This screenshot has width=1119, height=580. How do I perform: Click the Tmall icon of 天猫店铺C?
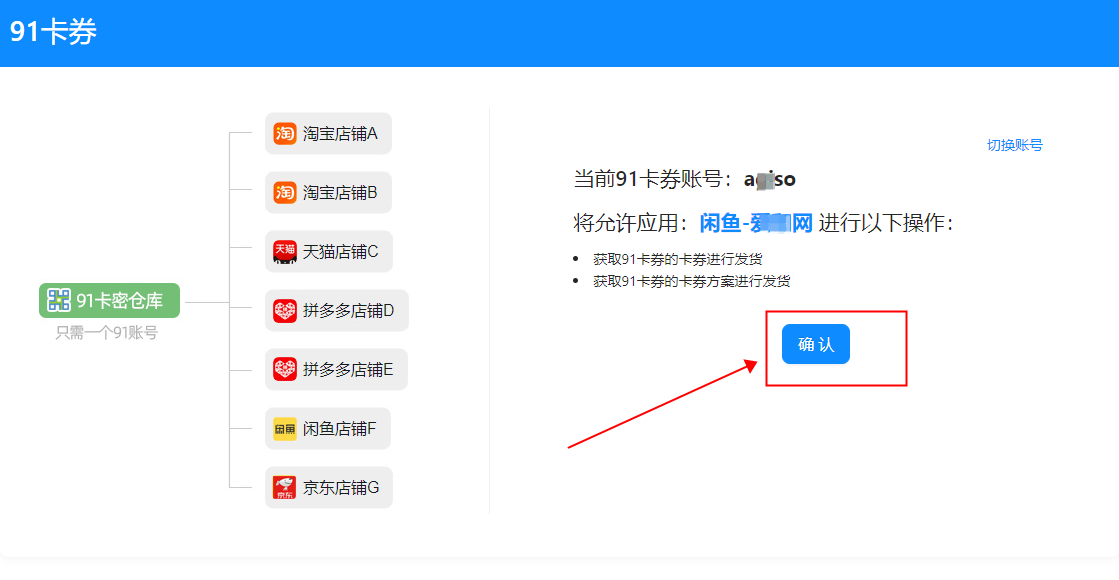[285, 252]
